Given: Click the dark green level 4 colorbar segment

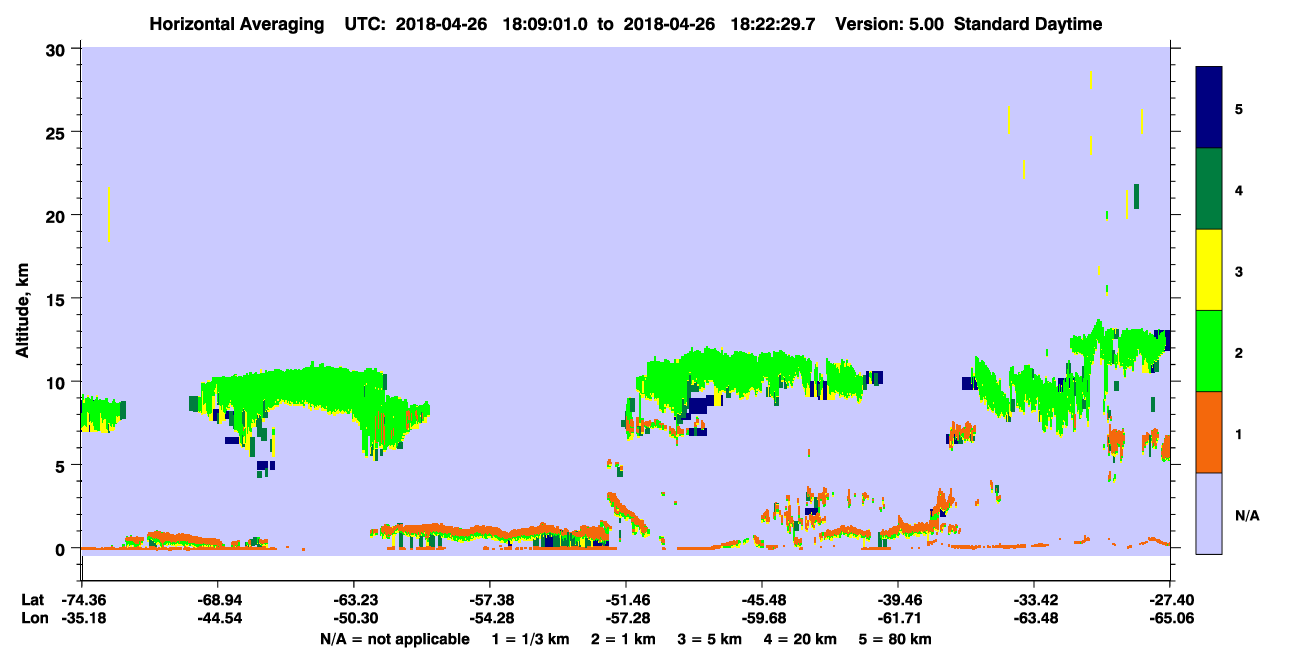Looking at the screenshot, I should [x=1209, y=189].
